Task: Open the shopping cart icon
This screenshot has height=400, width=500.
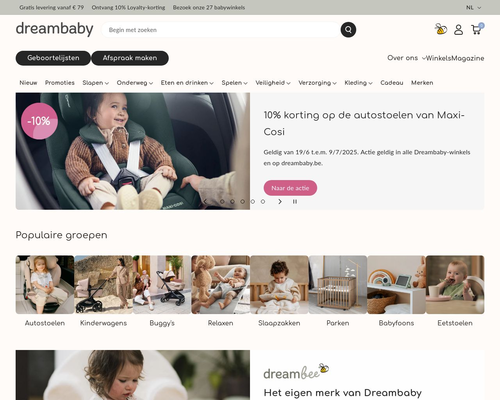Action: pyautogui.click(x=477, y=29)
